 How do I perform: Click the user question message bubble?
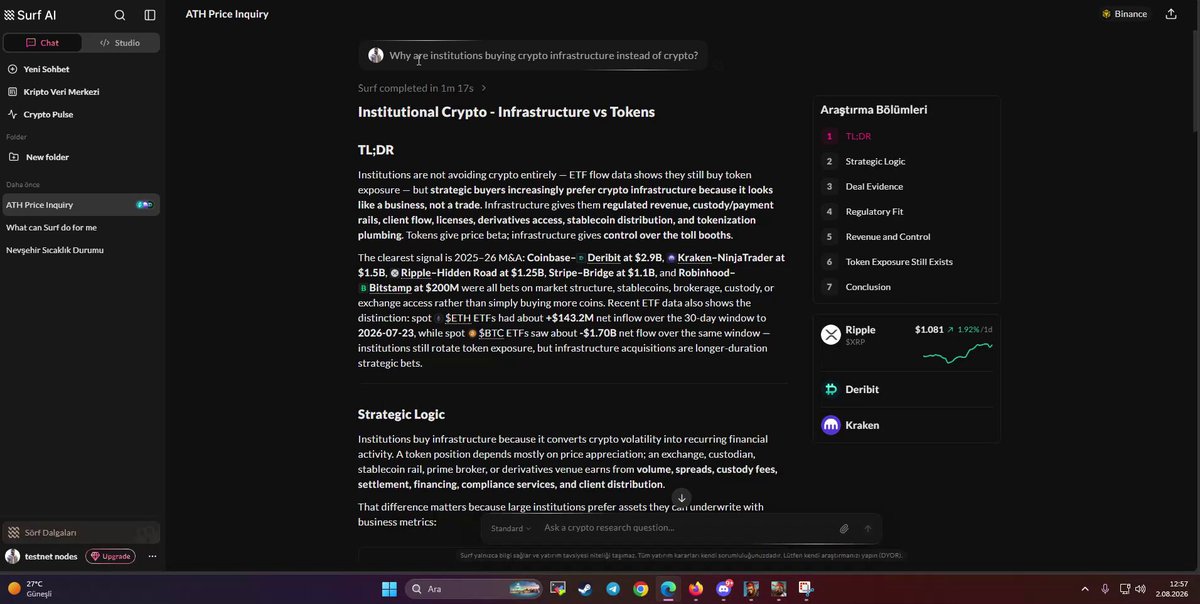(533, 55)
